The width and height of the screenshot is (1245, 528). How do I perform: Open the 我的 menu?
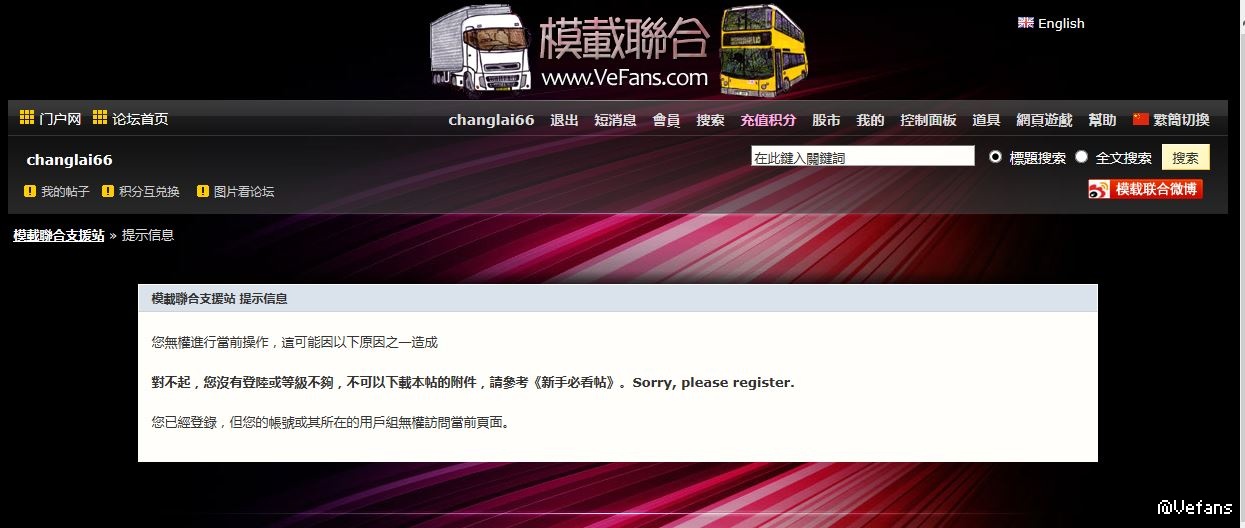point(870,120)
